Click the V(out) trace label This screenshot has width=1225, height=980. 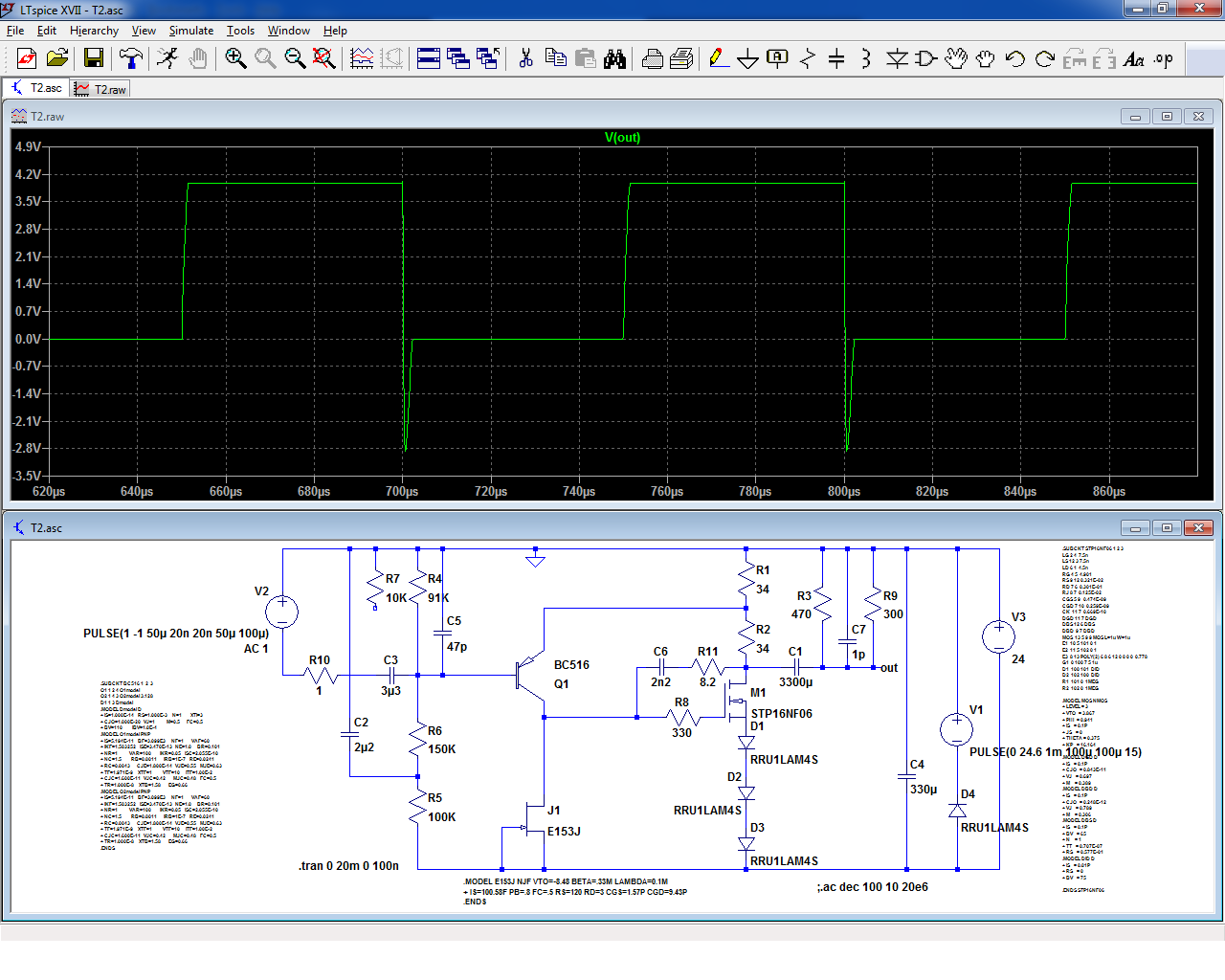(x=622, y=137)
